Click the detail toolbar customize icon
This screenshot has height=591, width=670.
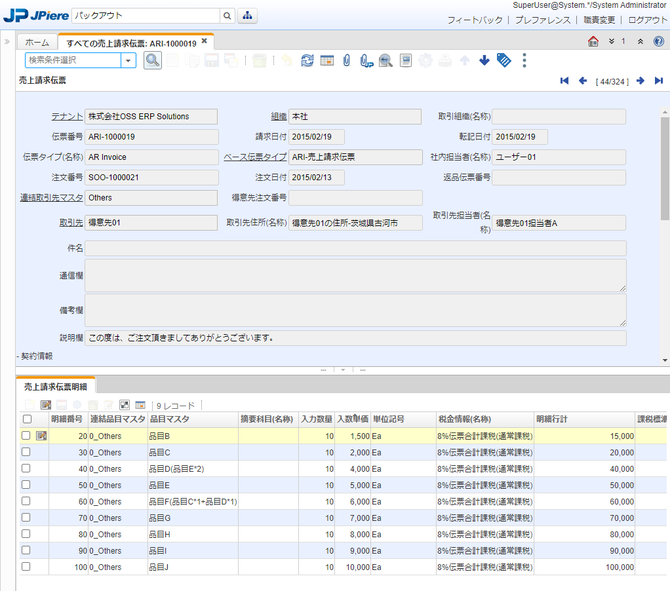pos(124,405)
